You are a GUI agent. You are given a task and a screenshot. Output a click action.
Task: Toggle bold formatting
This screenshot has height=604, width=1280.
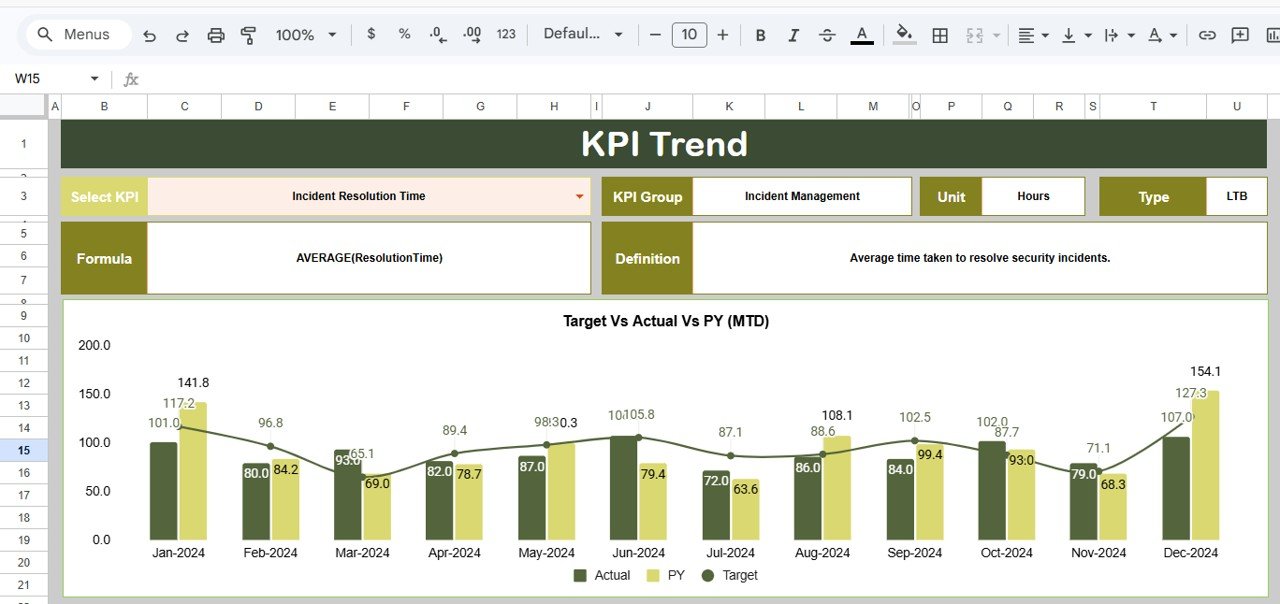(x=760, y=34)
